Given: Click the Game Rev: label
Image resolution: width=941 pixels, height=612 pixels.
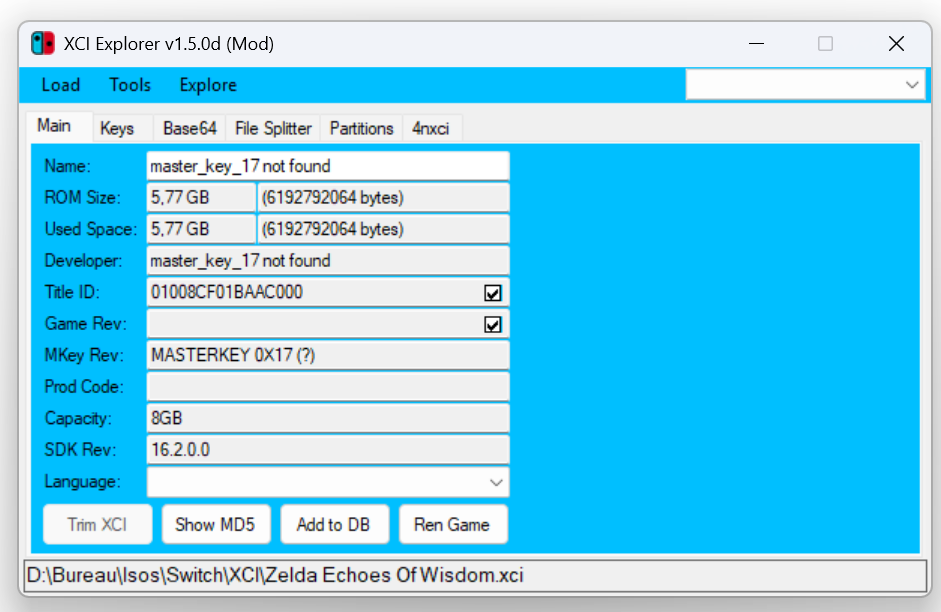Looking at the screenshot, I should point(86,324).
